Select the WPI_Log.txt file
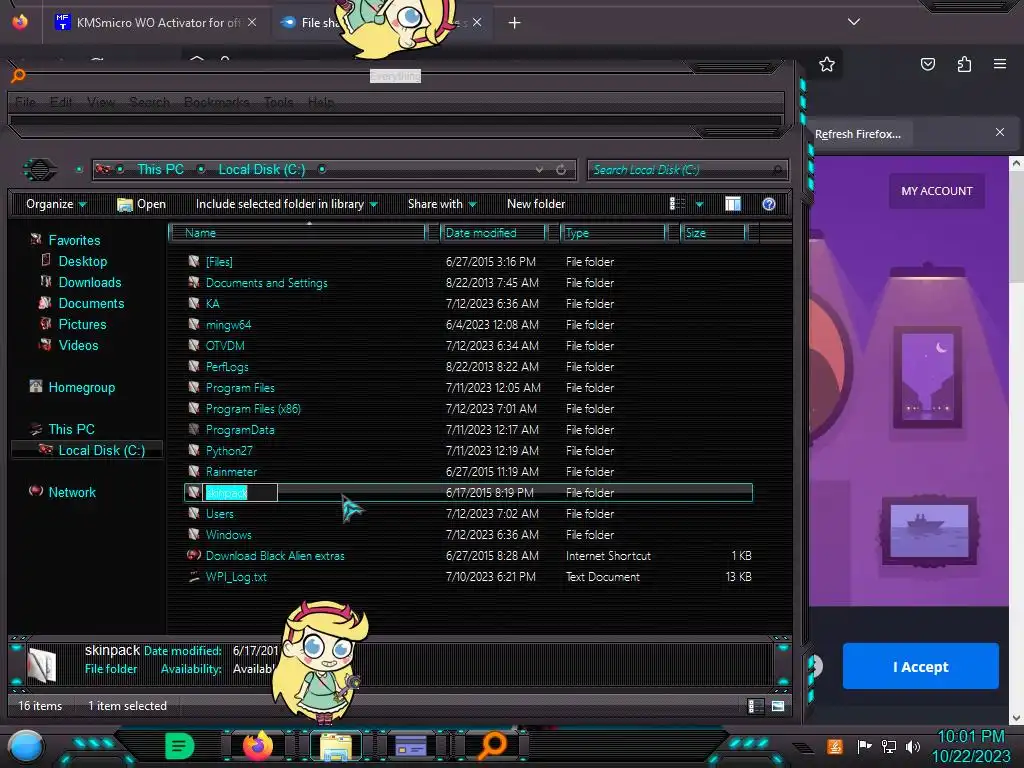Viewport: 1024px width, 768px height. tap(236, 577)
